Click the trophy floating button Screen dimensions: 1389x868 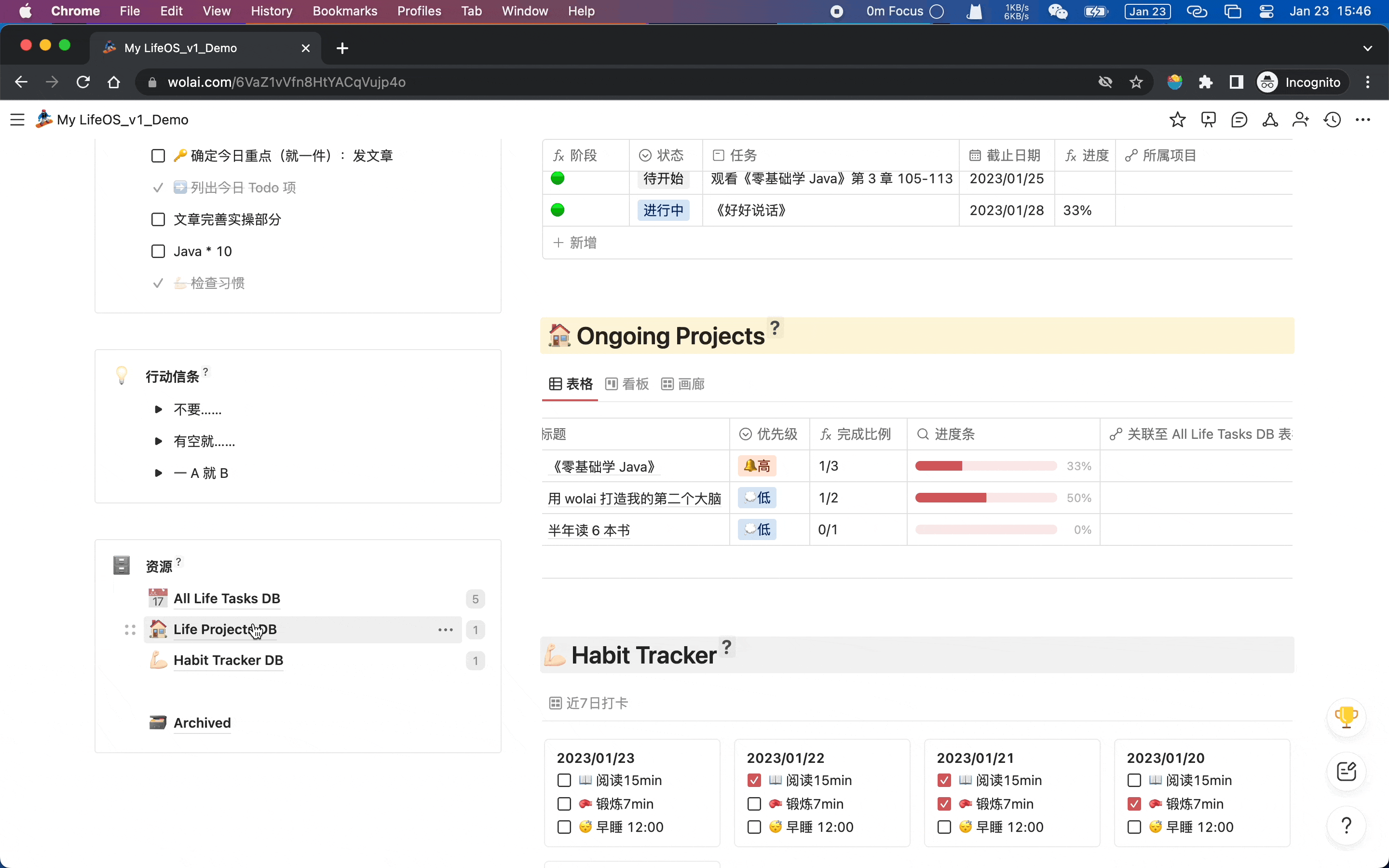tap(1346, 717)
